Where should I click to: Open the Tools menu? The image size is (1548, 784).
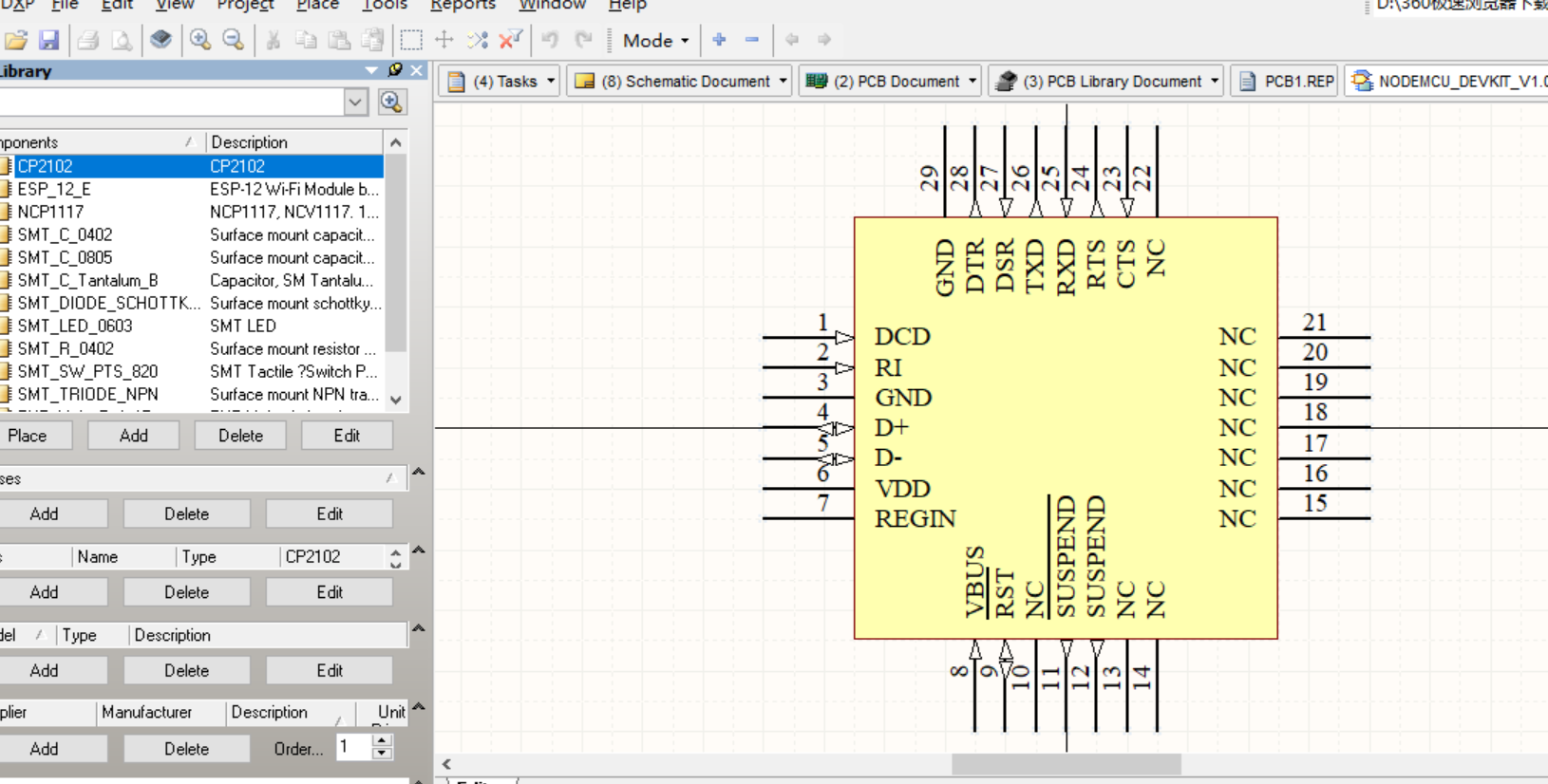[x=385, y=5]
